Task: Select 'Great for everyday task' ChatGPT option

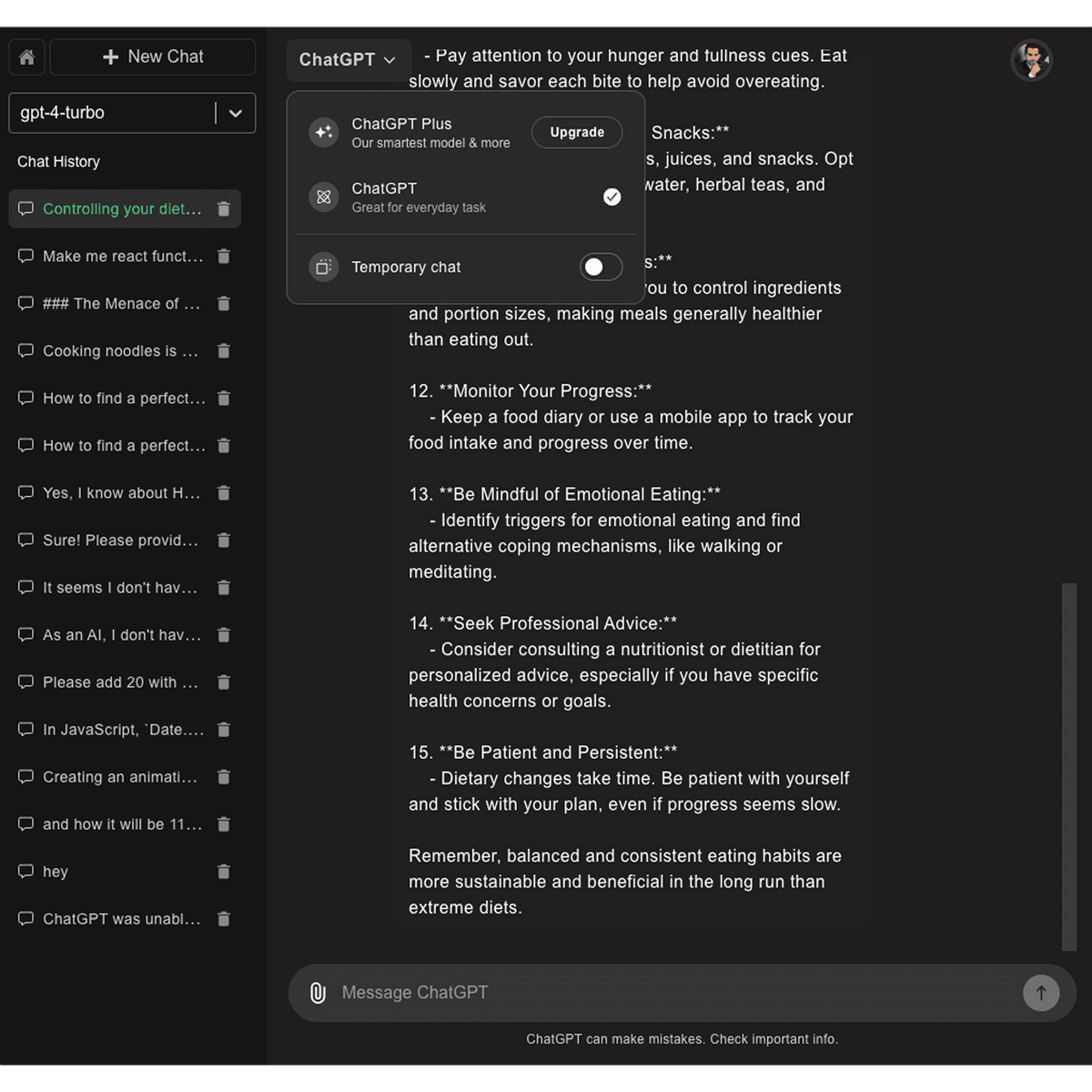Action: click(419, 197)
